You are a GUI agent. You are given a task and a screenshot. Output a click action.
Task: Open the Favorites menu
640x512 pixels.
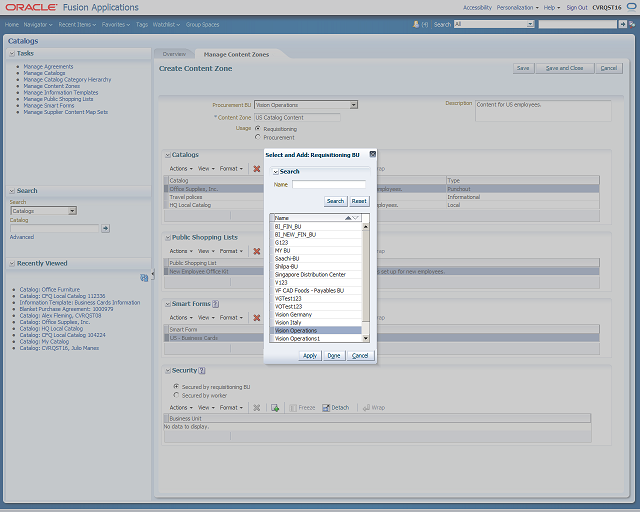tap(116, 24)
